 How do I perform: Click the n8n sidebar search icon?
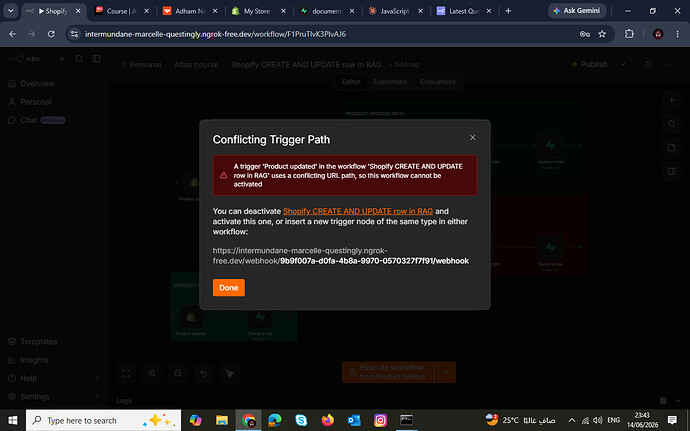pyautogui.click(x=79, y=59)
